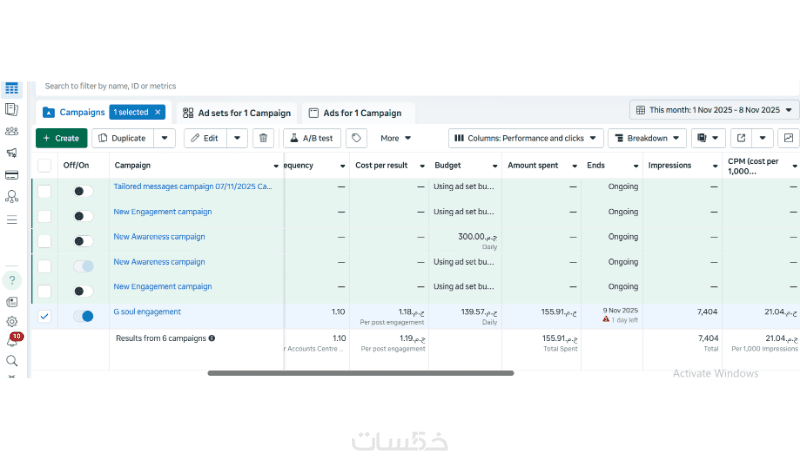800x460 pixels.
Task: Toggle off the G soul engagement campaign
Action: tap(83, 316)
